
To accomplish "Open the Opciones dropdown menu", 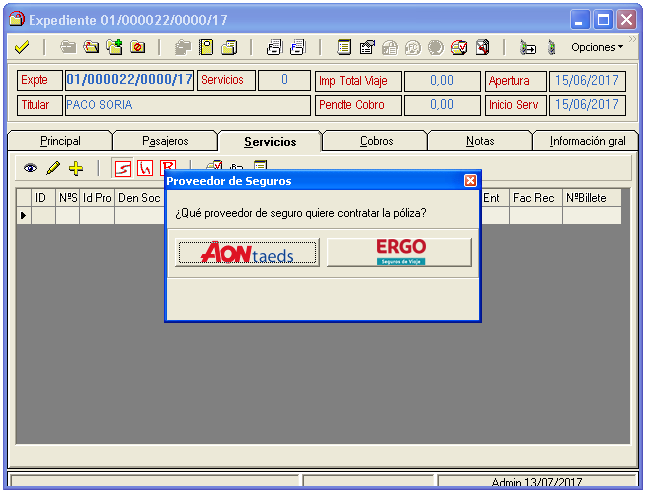I will click(596, 47).
